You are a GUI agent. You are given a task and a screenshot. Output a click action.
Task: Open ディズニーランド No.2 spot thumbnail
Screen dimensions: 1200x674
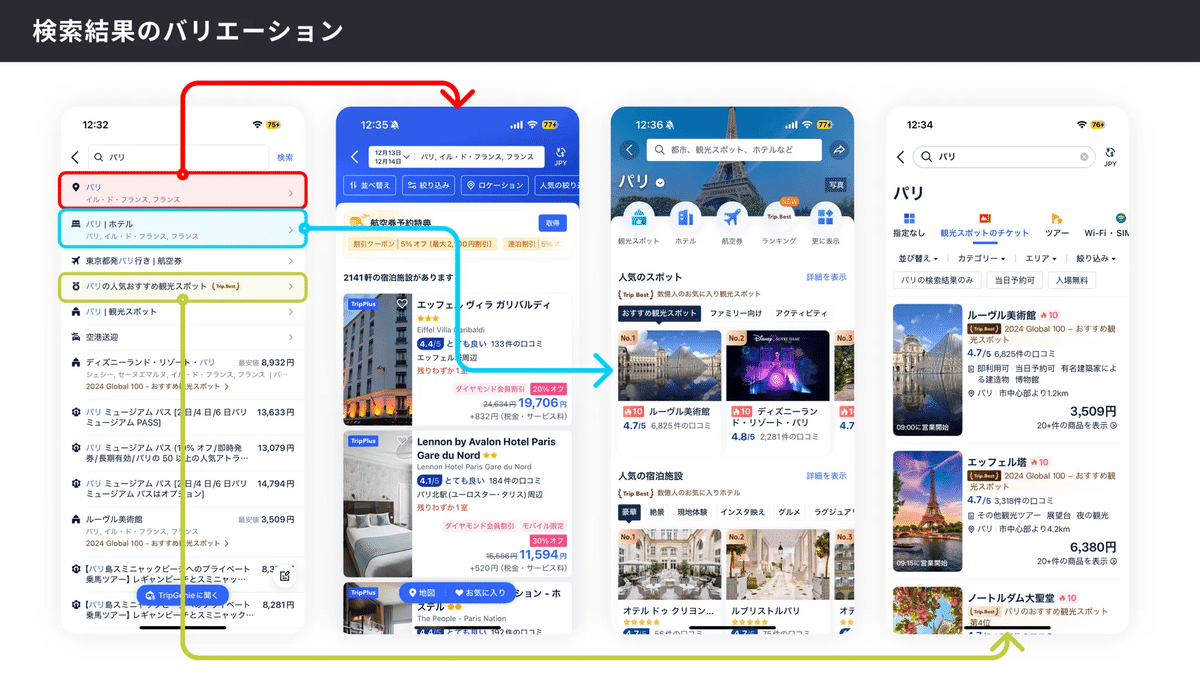(777, 365)
